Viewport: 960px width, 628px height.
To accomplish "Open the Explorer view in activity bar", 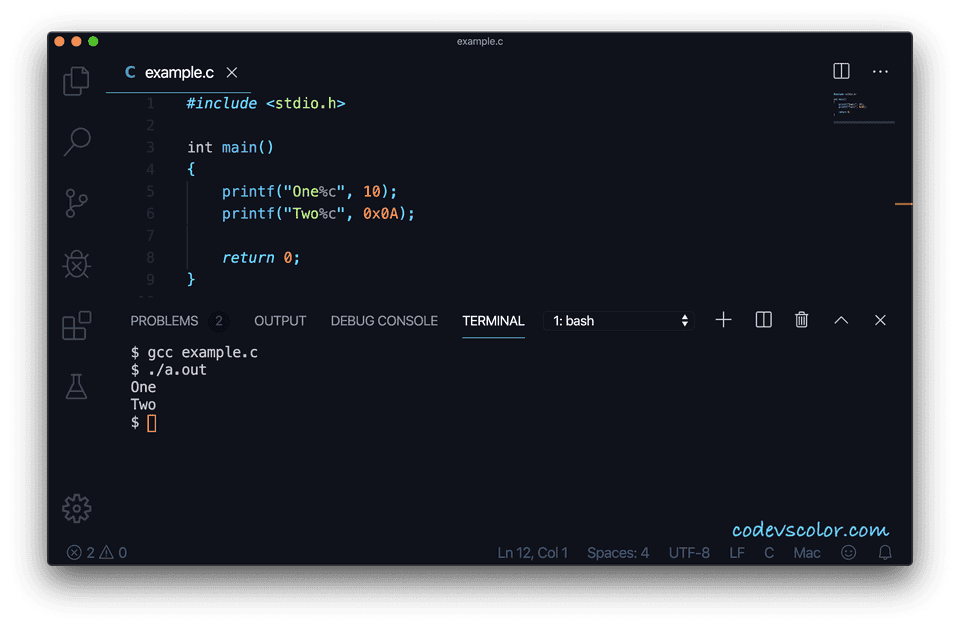I will (x=77, y=81).
